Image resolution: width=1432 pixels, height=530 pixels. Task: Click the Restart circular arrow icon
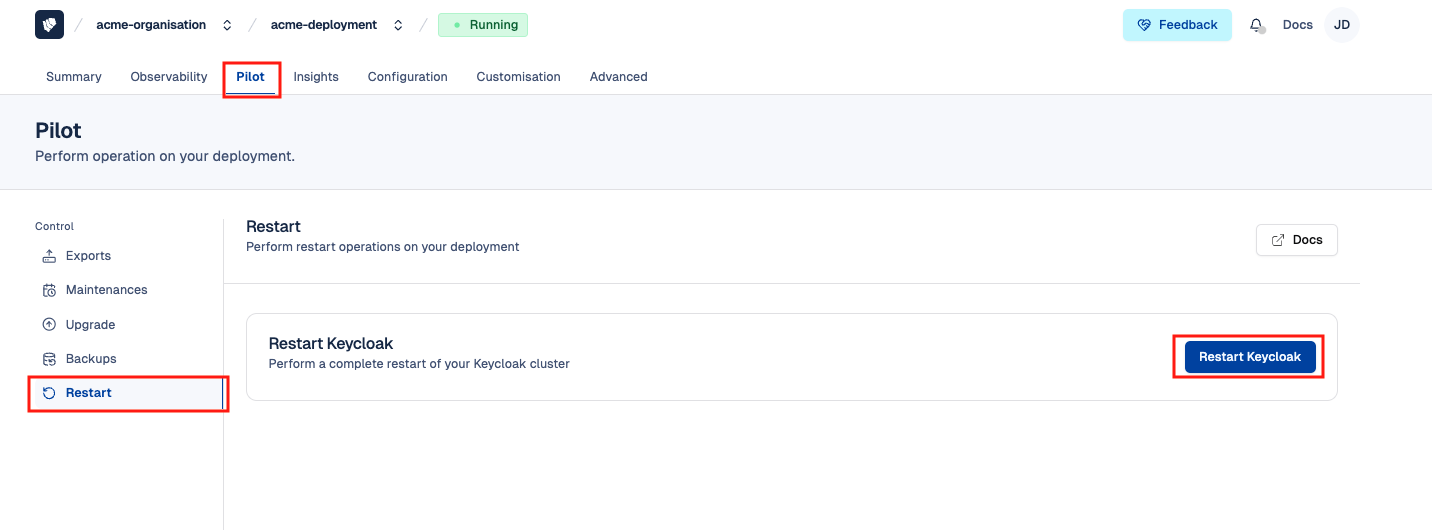pos(49,393)
